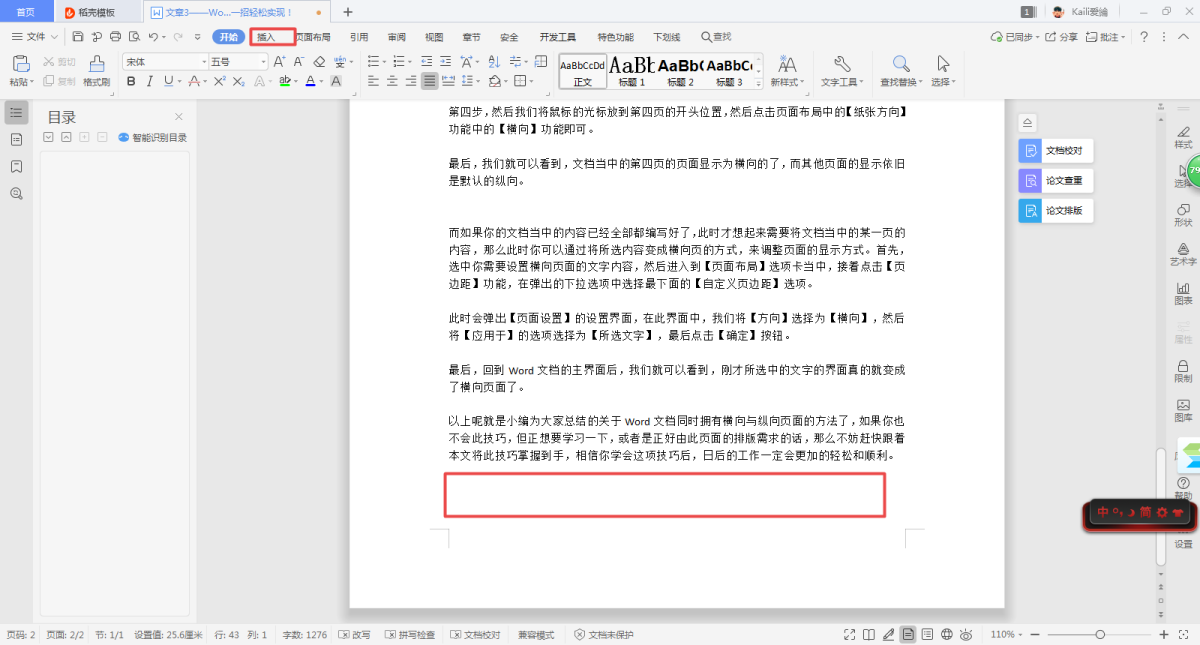
Task: Switch to the 插入 ribbon tab
Action: click(x=267, y=37)
